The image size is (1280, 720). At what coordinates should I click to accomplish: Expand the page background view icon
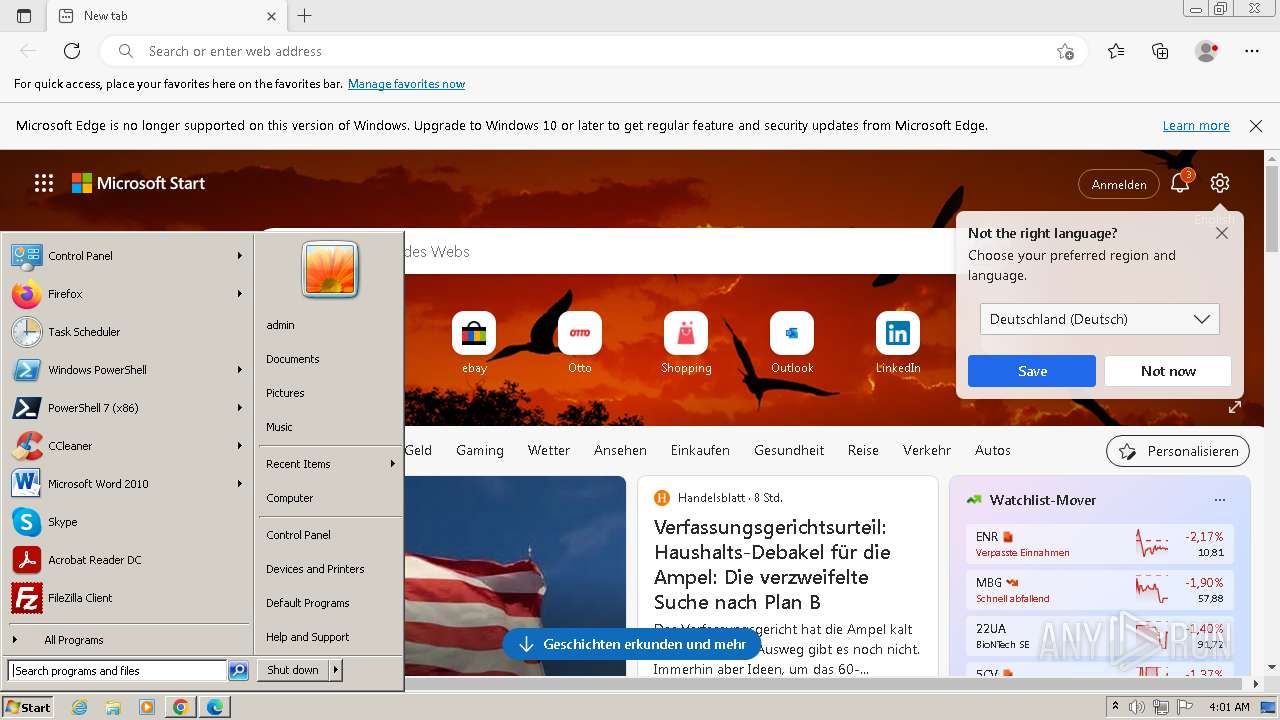pyautogui.click(x=1235, y=407)
